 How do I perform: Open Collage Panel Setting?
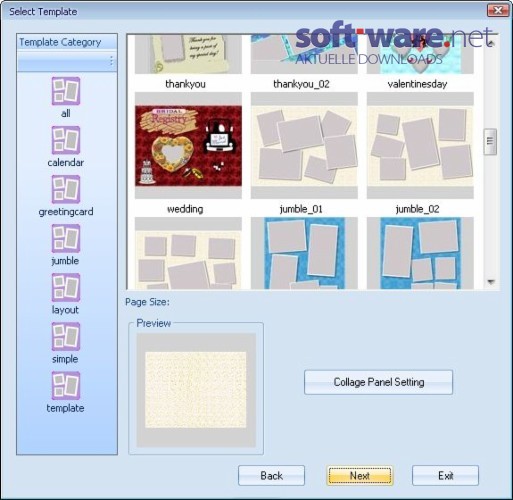[378, 382]
